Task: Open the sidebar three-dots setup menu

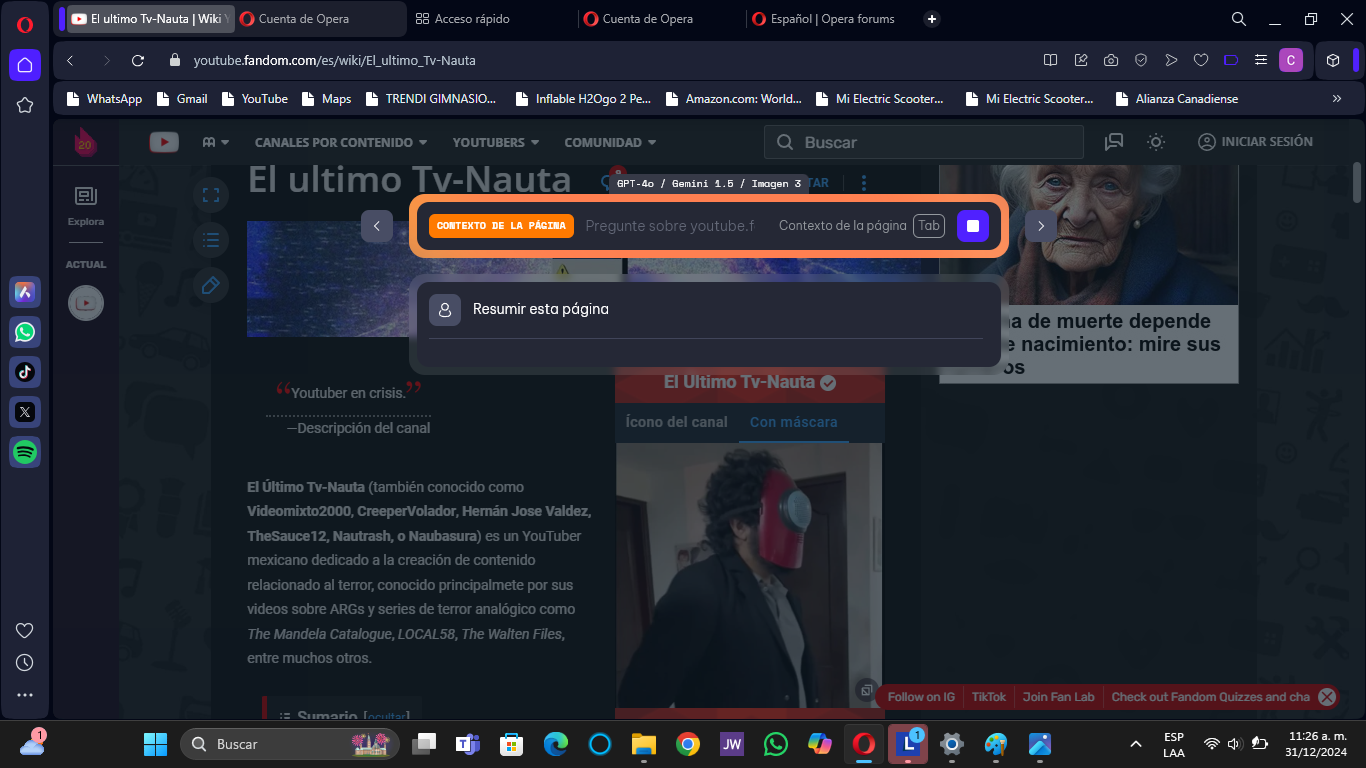Action: click(25, 695)
